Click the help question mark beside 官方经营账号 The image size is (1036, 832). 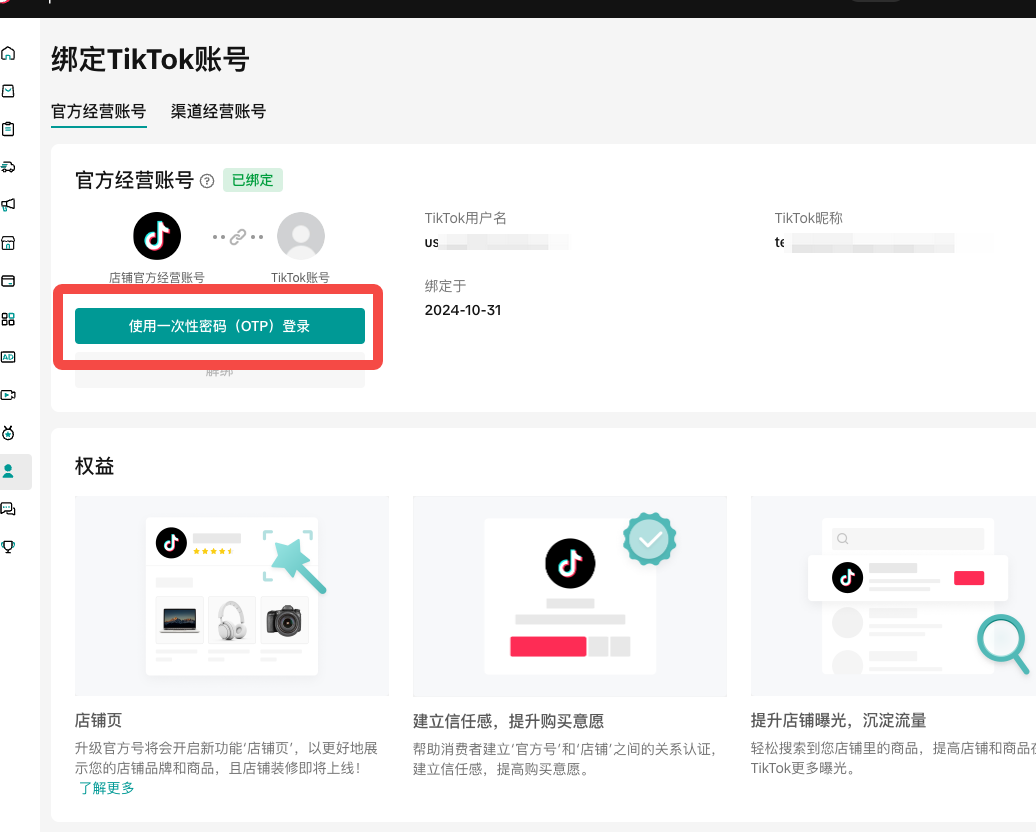207,181
